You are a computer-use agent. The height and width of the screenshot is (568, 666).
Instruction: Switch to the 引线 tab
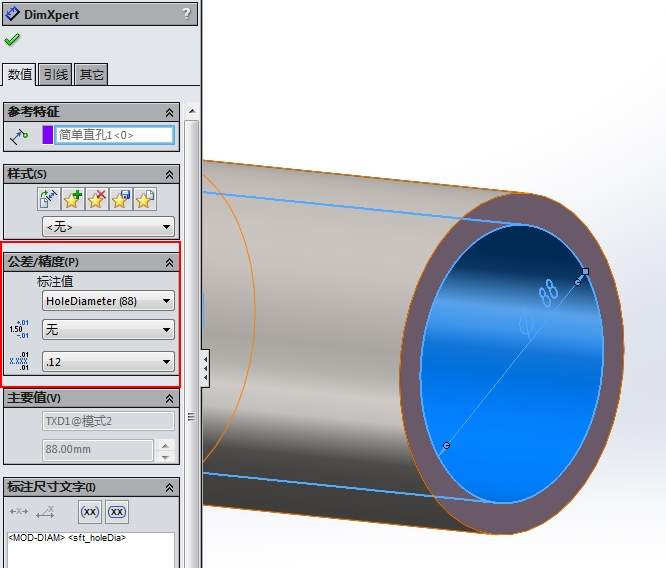click(55, 75)
